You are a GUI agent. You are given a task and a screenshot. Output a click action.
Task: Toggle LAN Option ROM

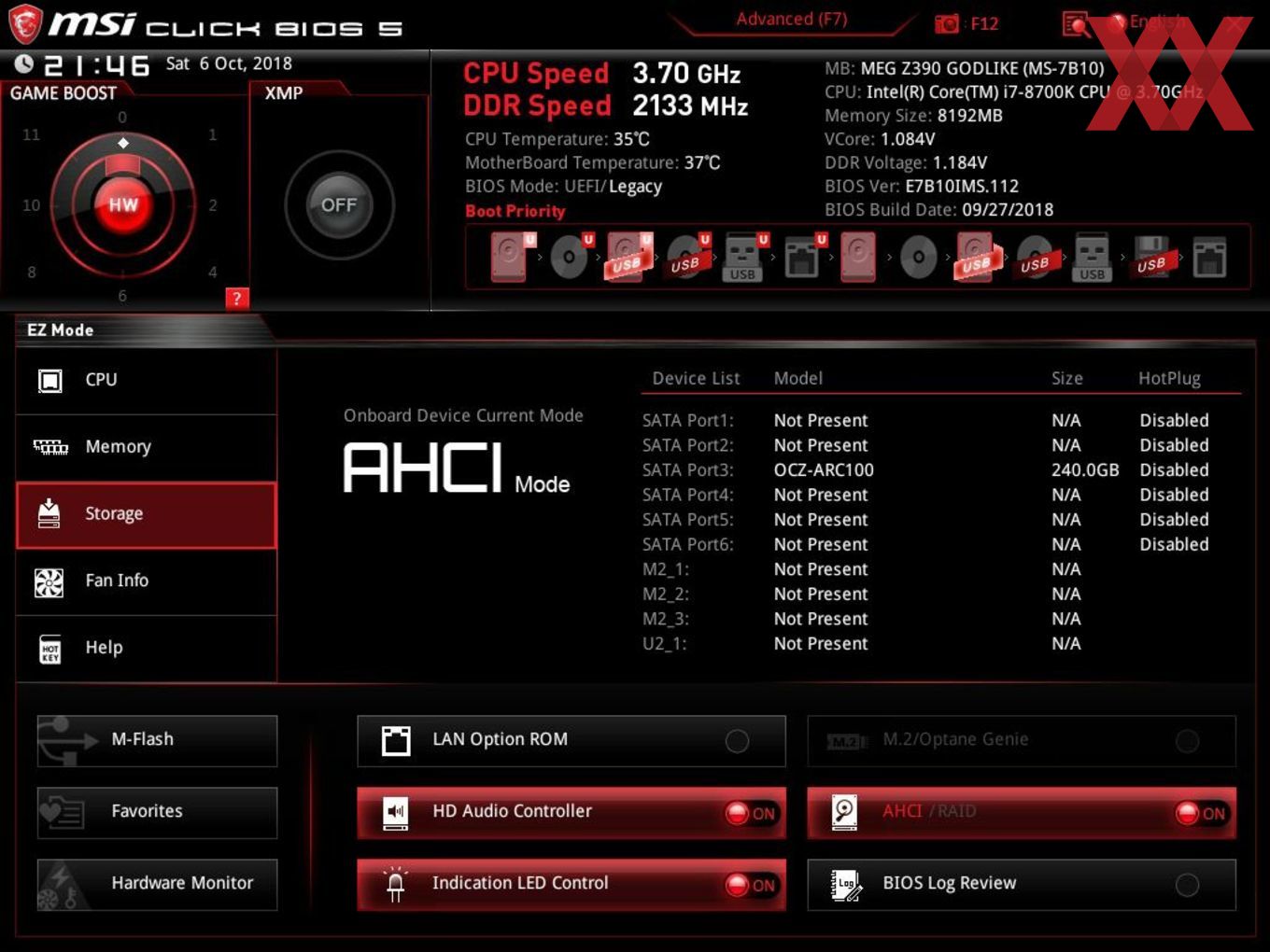pyautogui.click(x=571, y=741)
